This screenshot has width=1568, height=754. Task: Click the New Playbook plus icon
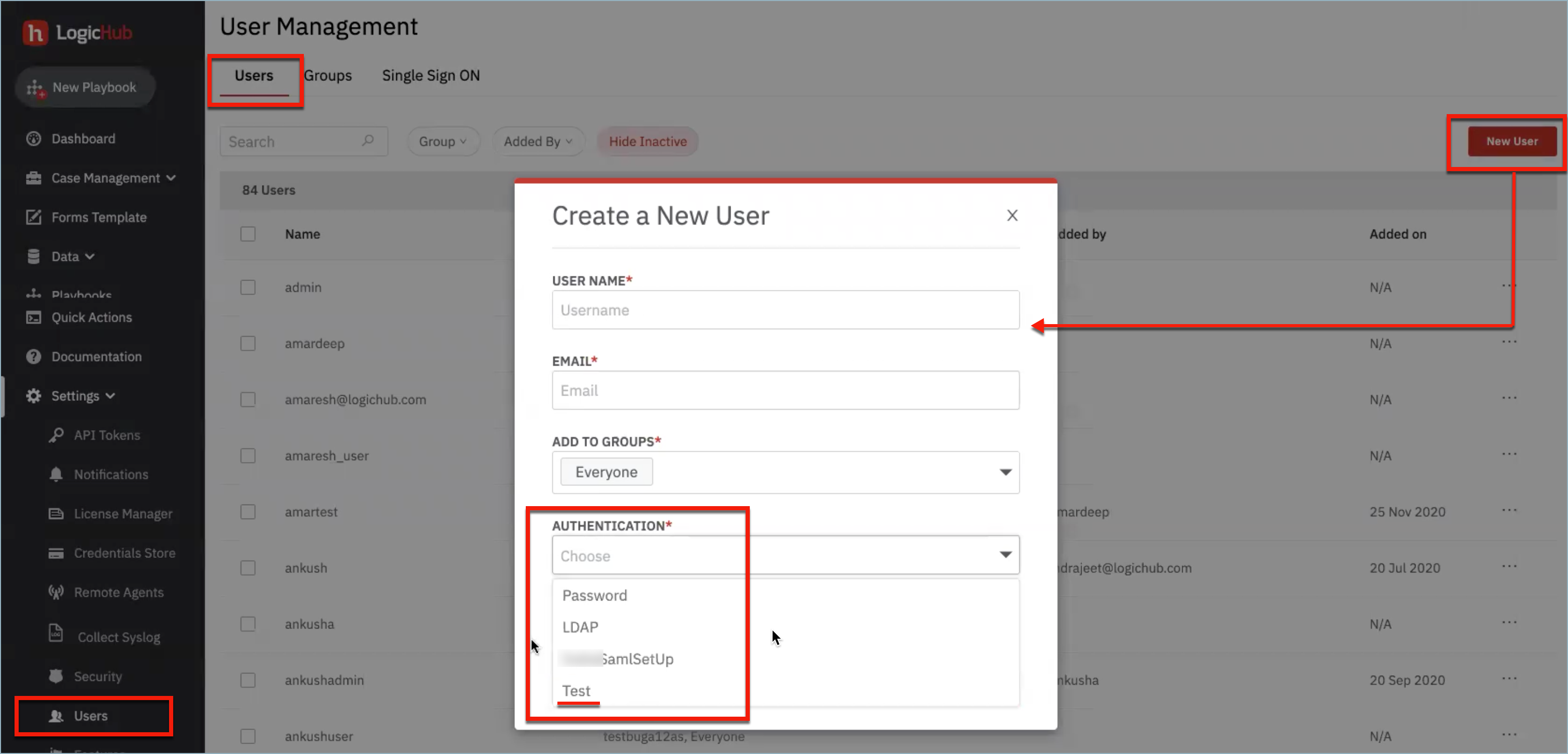pyautogui.click(x=35, y=88)
